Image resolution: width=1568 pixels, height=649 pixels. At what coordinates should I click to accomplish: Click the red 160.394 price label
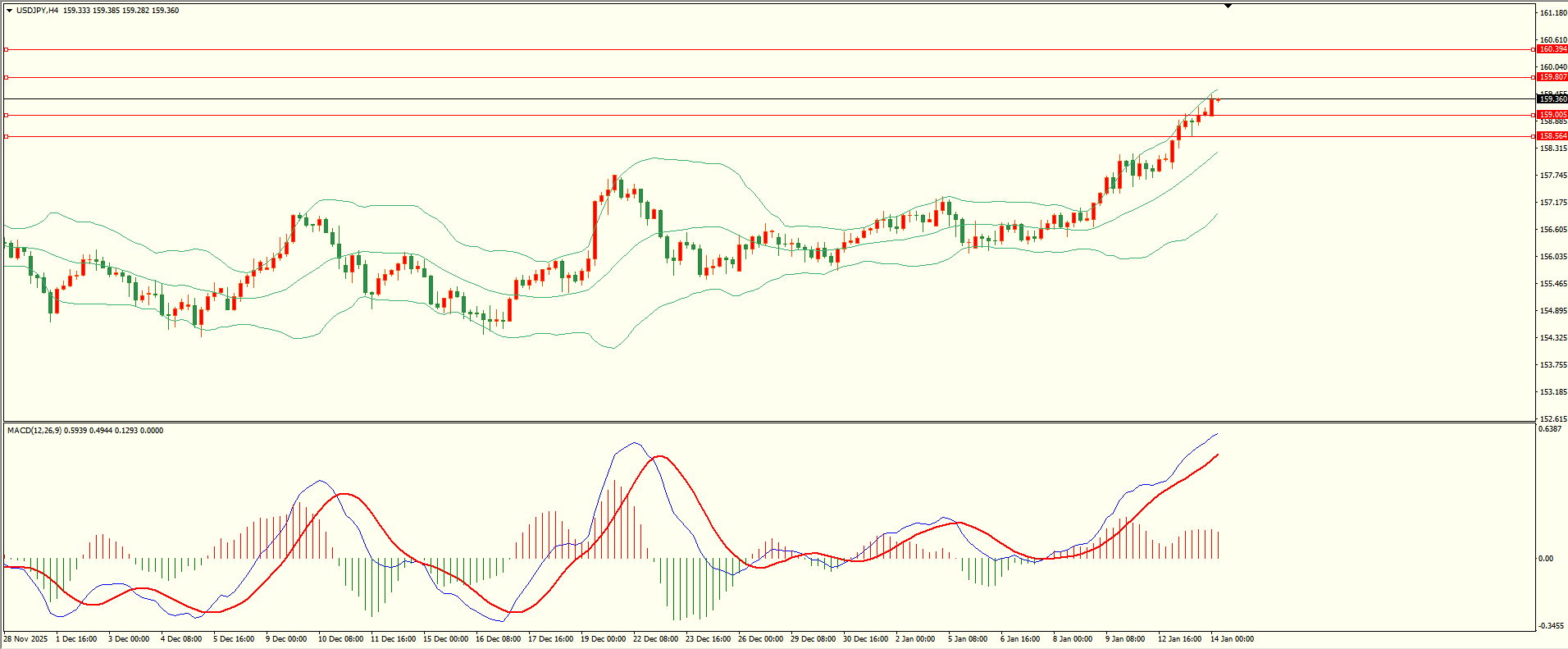click(1552, 49)
